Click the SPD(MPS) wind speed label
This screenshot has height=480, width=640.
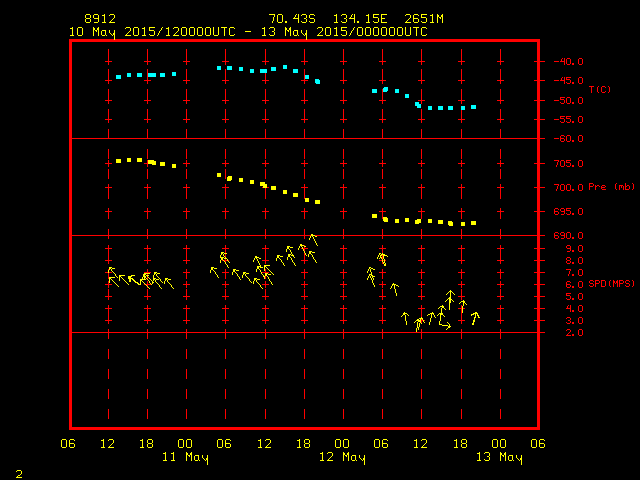[x=611, y=283]
